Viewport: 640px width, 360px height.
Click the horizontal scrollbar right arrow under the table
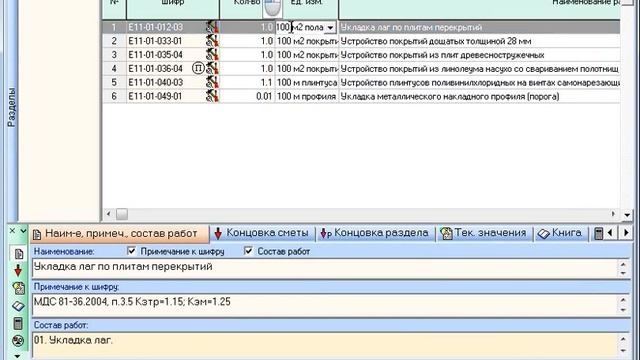(613, 214)
